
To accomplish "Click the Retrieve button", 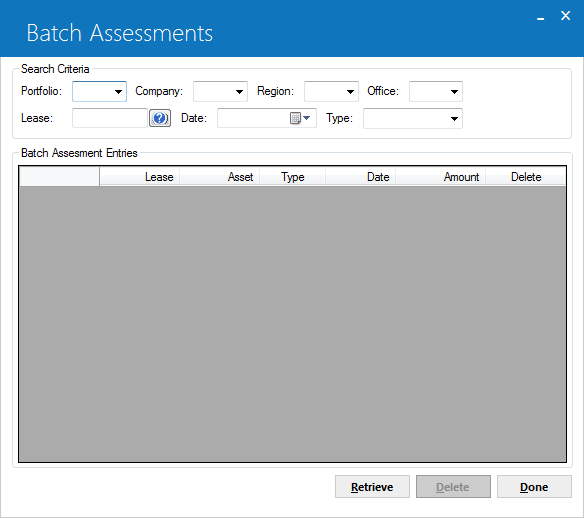I will (x=372, y=487).
